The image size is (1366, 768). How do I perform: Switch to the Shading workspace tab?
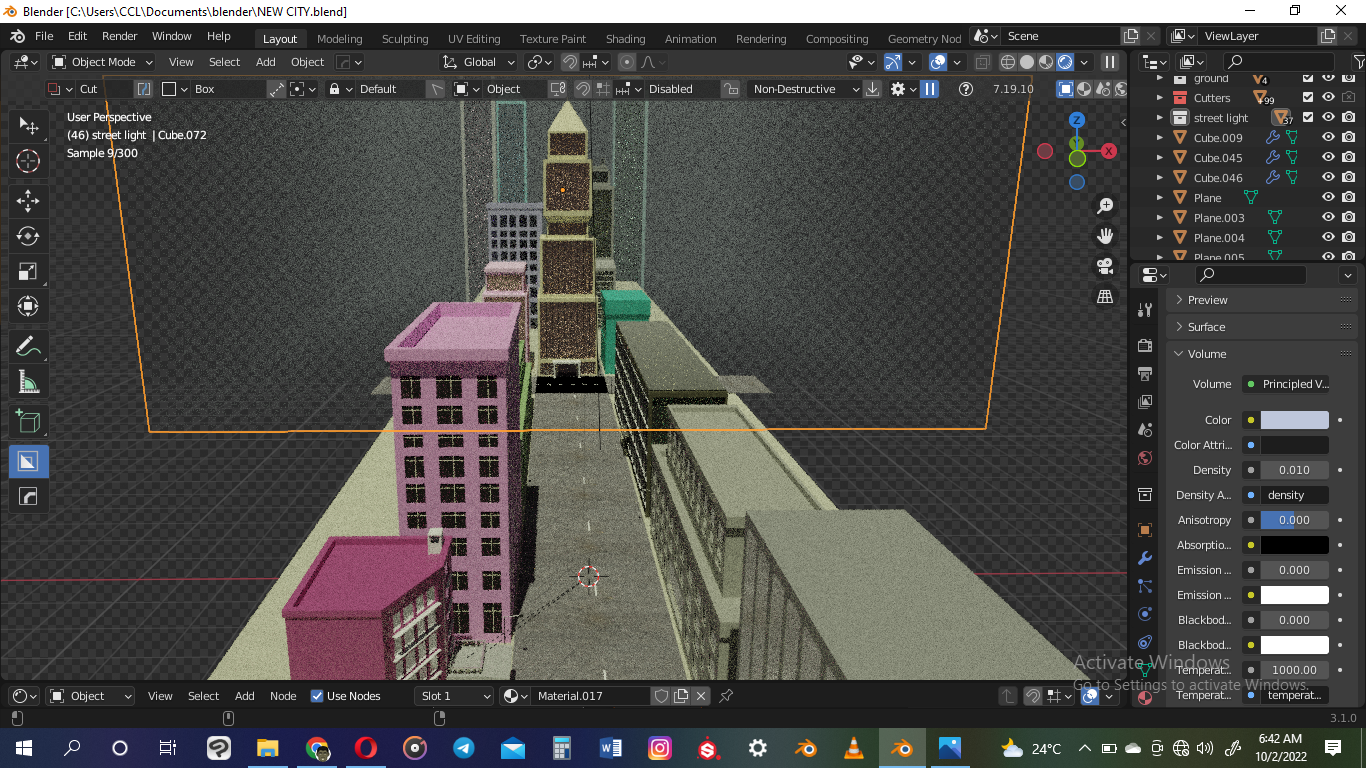tap(626, 39)
